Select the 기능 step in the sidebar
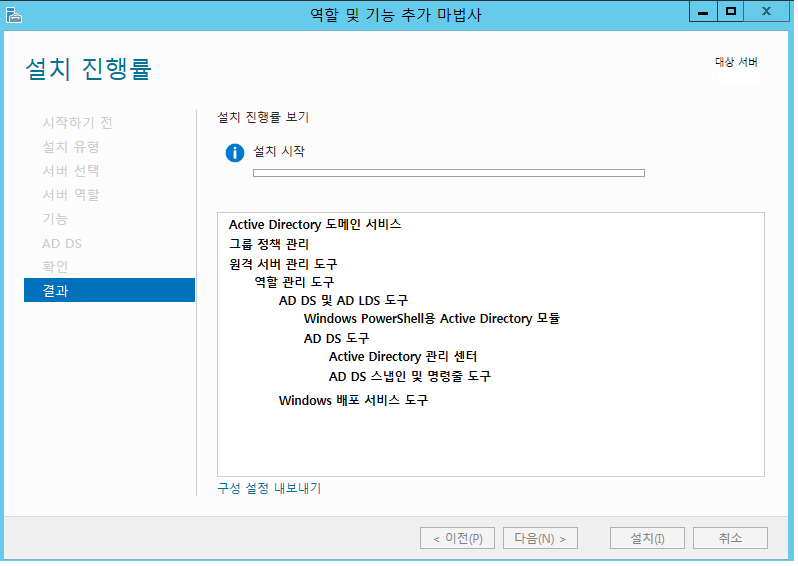The image size is (798, 566). [55, 219]
